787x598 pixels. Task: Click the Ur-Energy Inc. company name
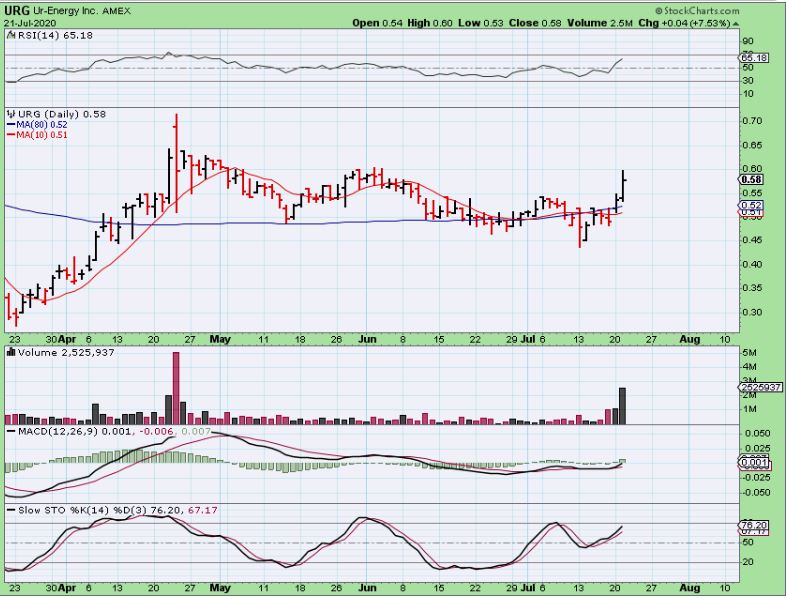click(x=64, y=11)
